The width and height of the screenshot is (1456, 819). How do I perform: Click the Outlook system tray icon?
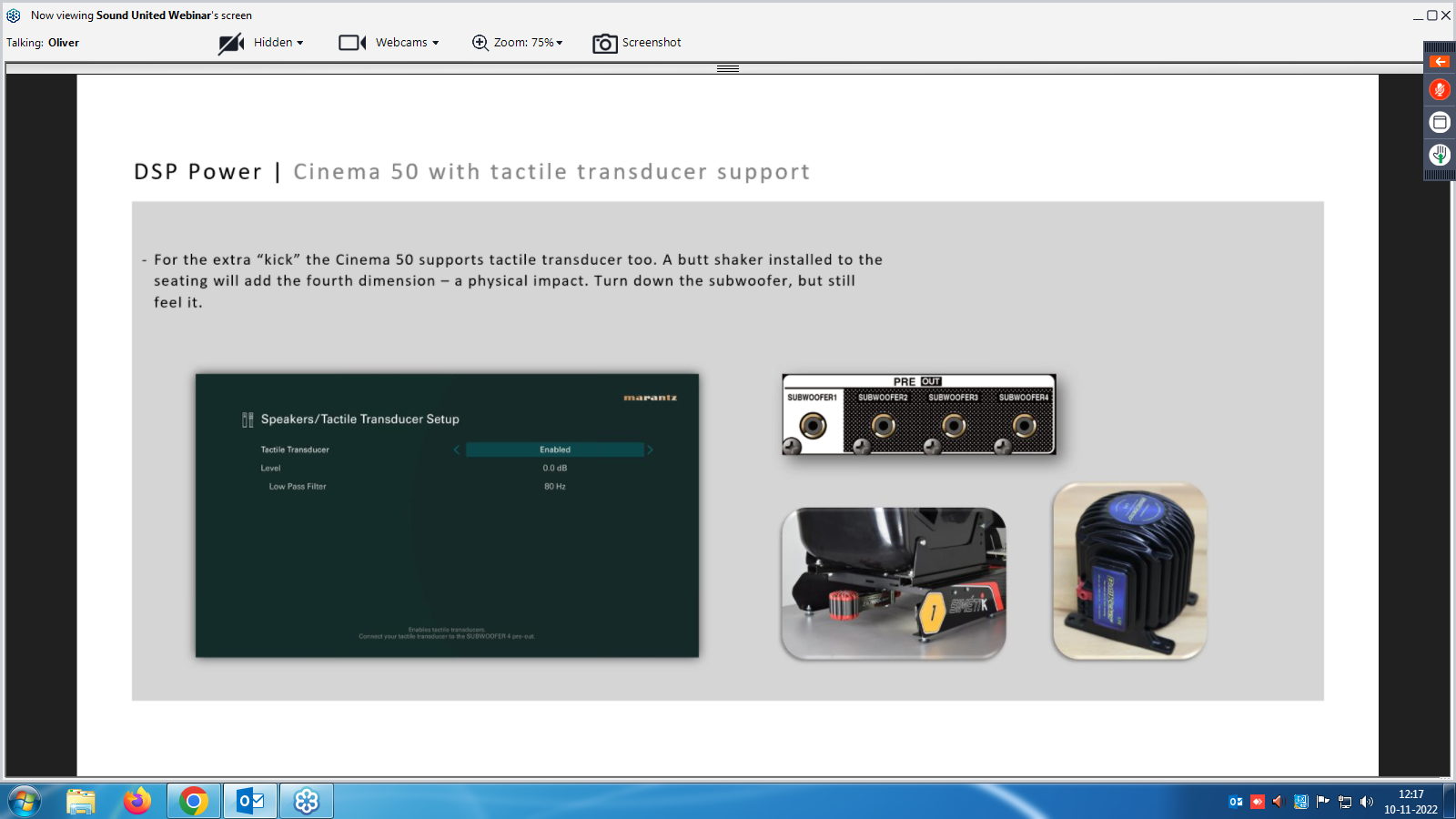(1236, 802)
